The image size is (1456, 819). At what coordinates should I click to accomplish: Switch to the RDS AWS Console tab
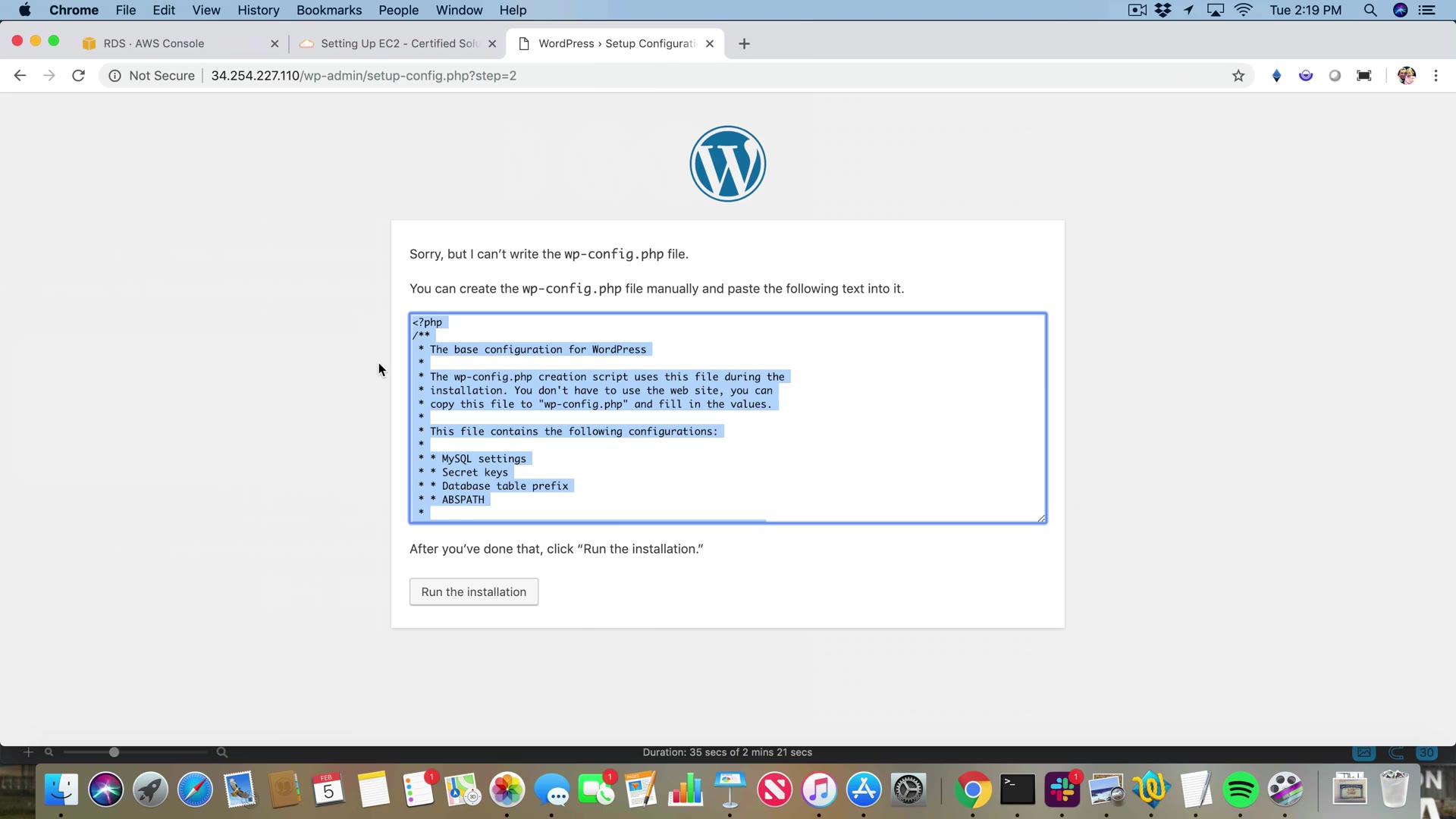[x=153, y=44]
